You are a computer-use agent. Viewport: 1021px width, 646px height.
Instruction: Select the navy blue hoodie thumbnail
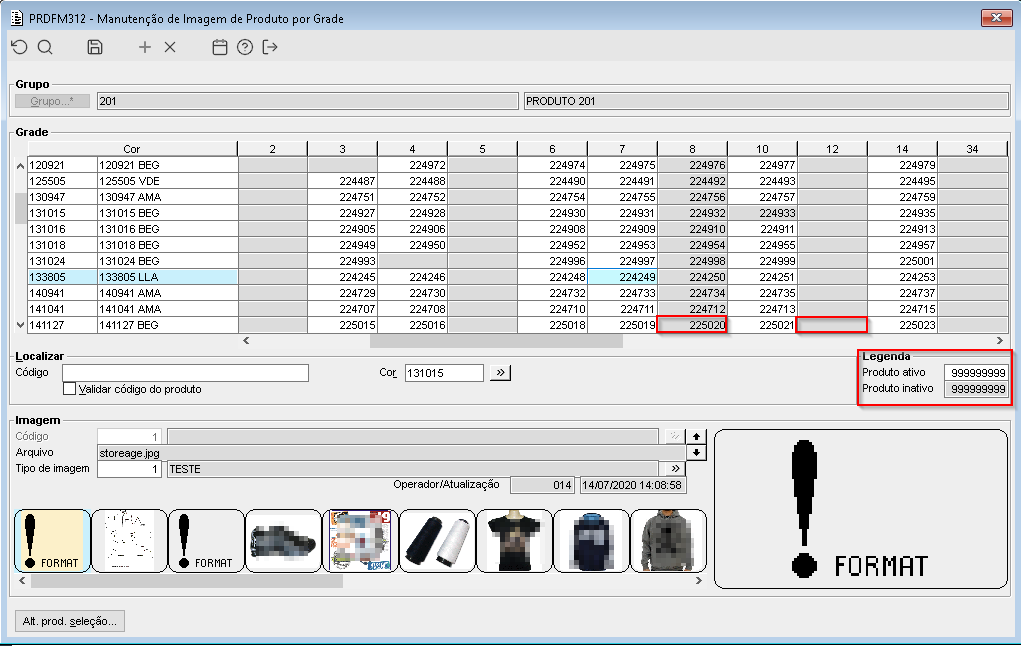(x=591, y=541)
